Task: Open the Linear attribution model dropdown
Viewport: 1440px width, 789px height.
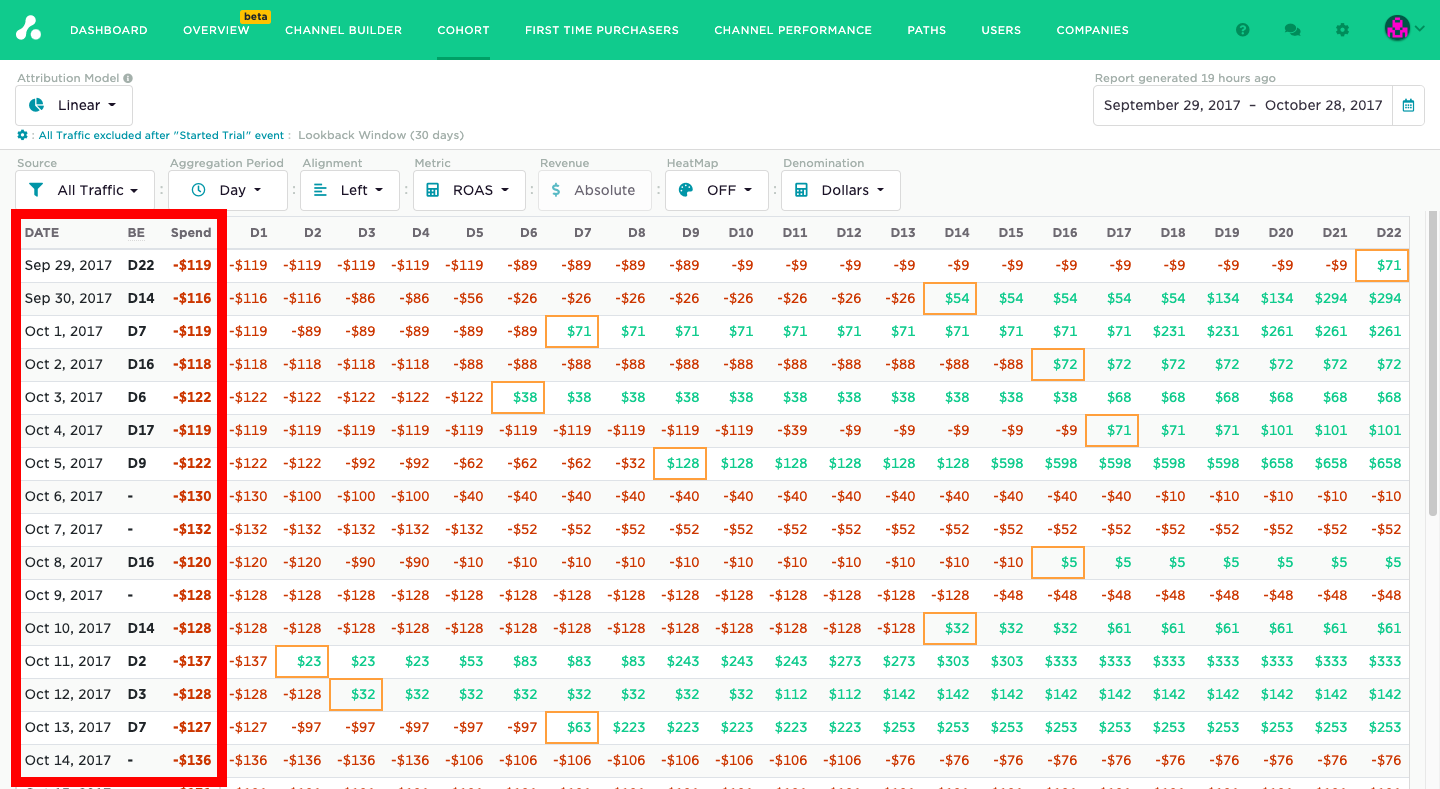Action: coord(74,105)
